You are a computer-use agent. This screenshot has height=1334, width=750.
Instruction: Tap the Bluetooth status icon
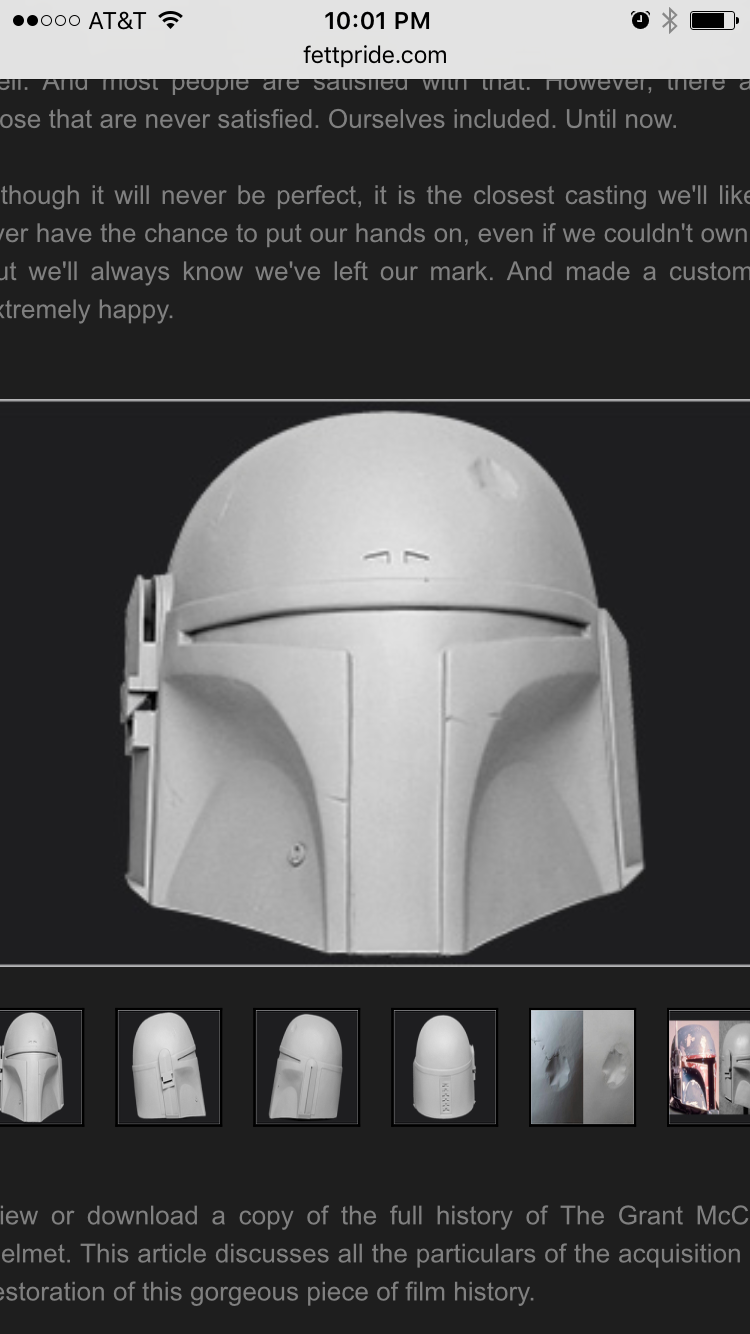(x=669, y=20)
